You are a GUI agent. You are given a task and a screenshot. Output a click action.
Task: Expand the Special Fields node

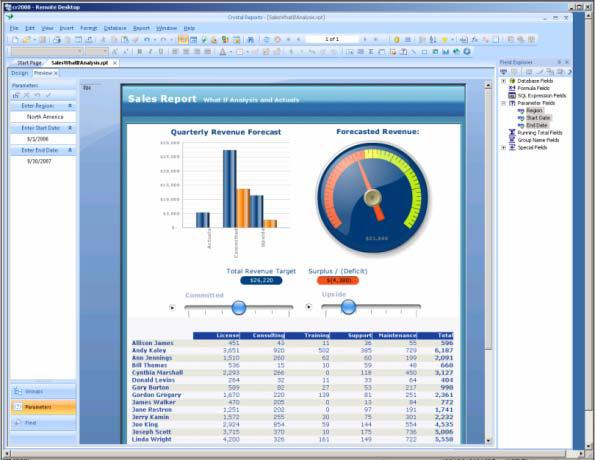point(504,148)
